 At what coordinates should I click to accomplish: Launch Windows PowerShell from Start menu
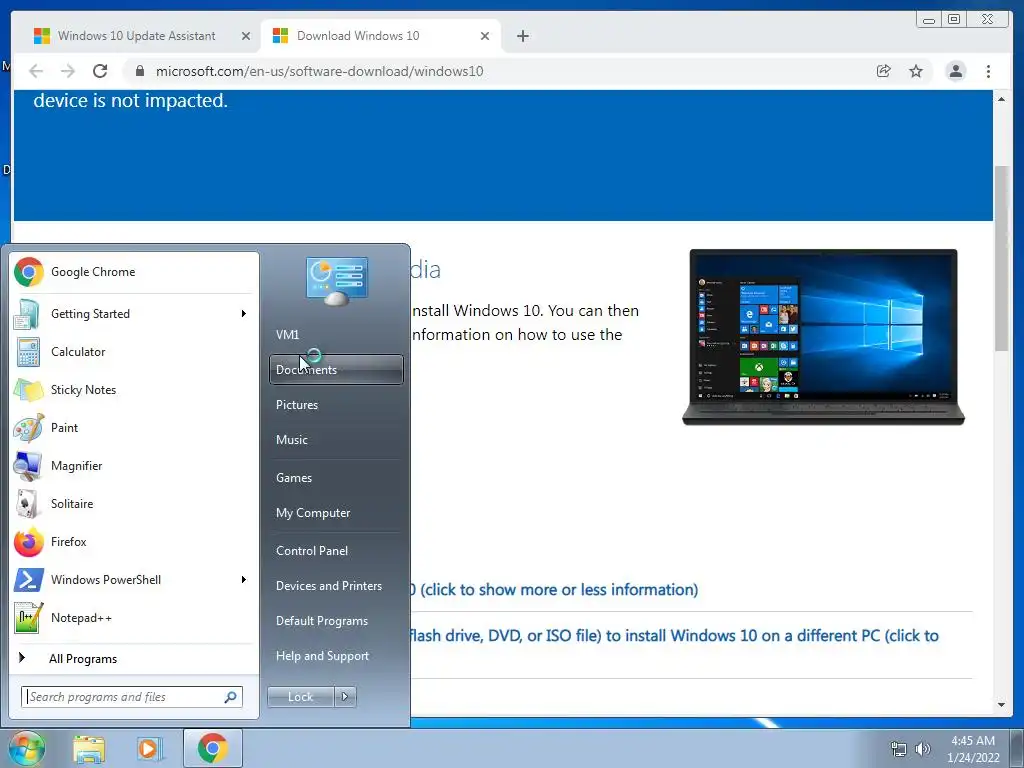pyautogui.click(x=135, y=580)
